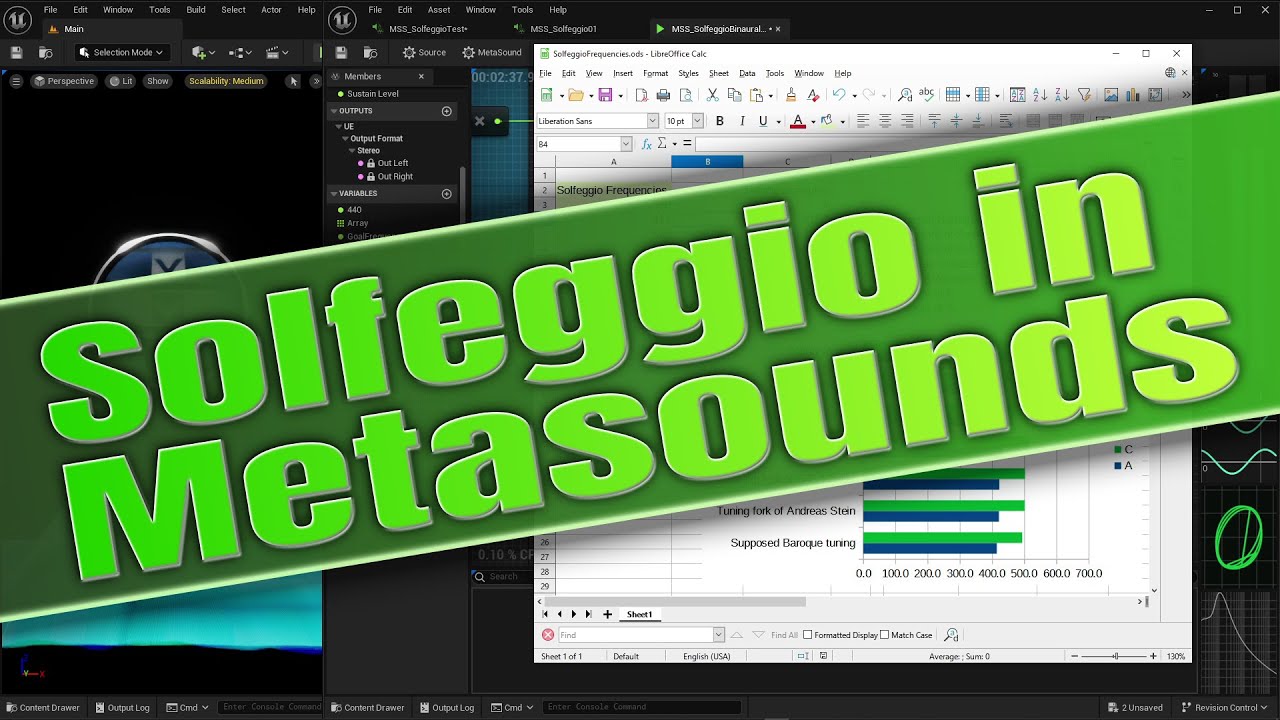Toggle Bold formatting in Calc
This screenshot has width=1280, height=720.
click(720, 121)
